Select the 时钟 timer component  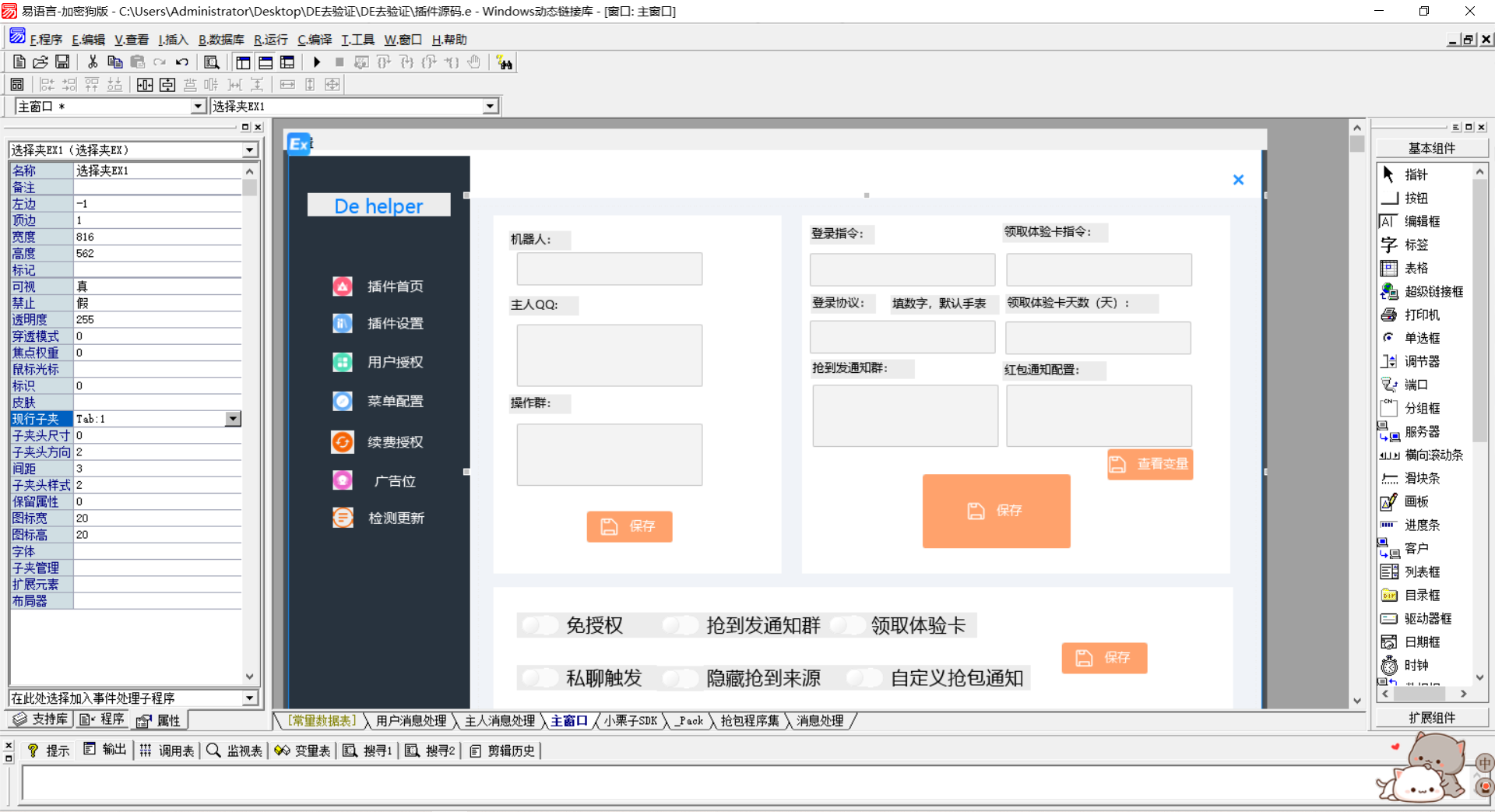coord(1415,665)
